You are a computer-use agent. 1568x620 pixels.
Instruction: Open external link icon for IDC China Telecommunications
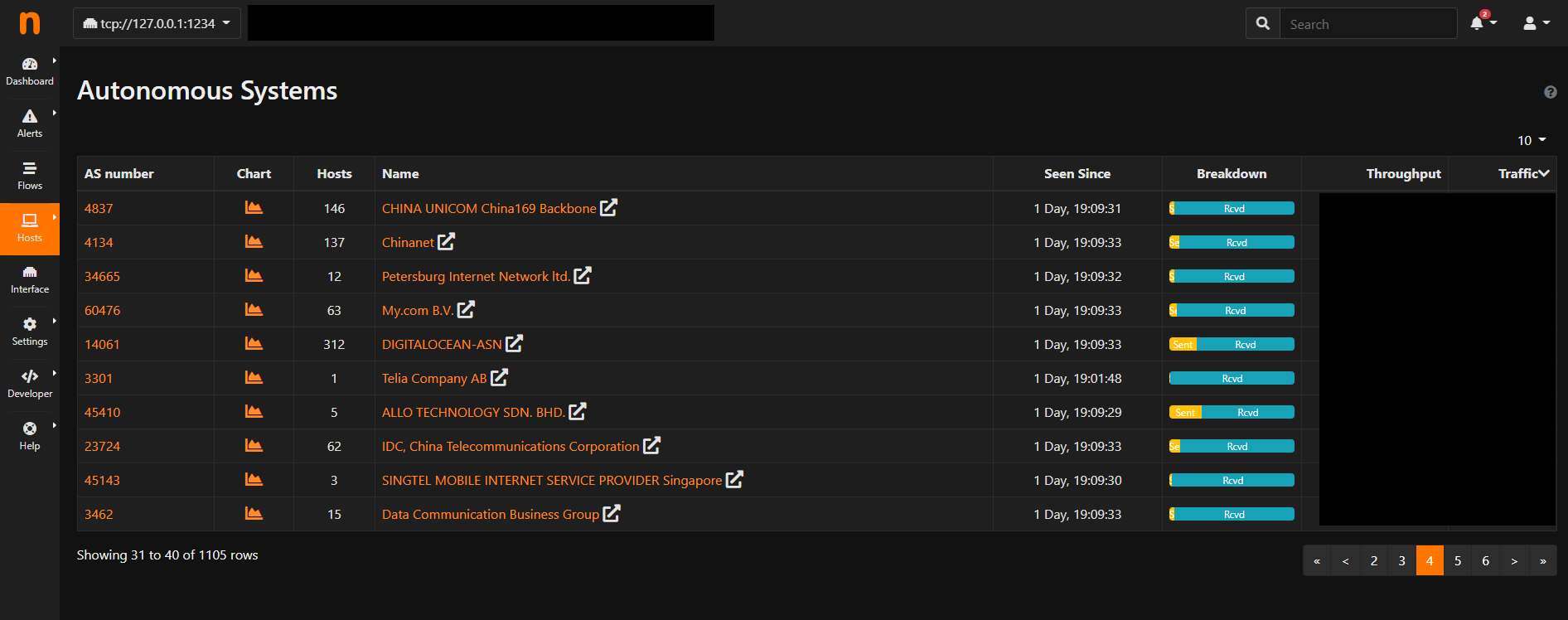point(652,445)
